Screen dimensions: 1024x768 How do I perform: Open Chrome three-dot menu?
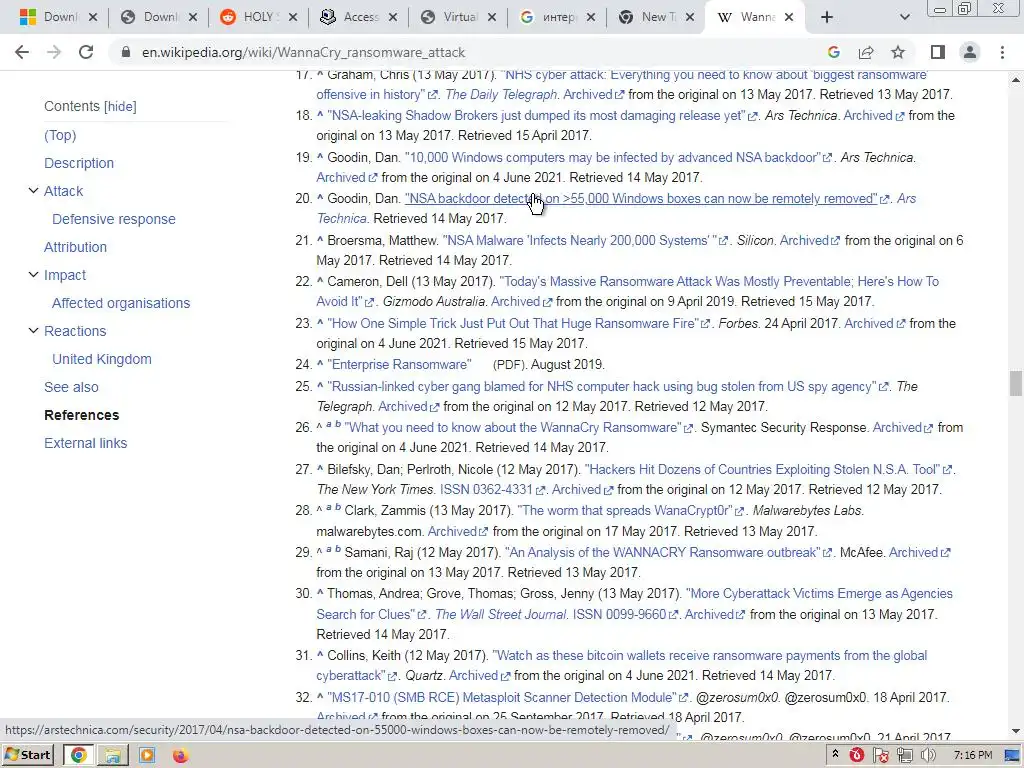pos(1002,52)
